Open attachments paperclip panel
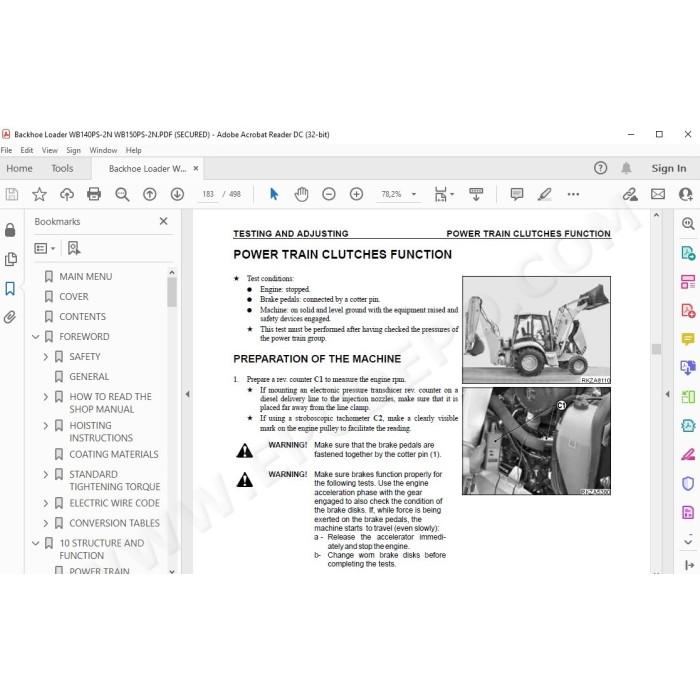700x700 pixels. click(10, 317)
